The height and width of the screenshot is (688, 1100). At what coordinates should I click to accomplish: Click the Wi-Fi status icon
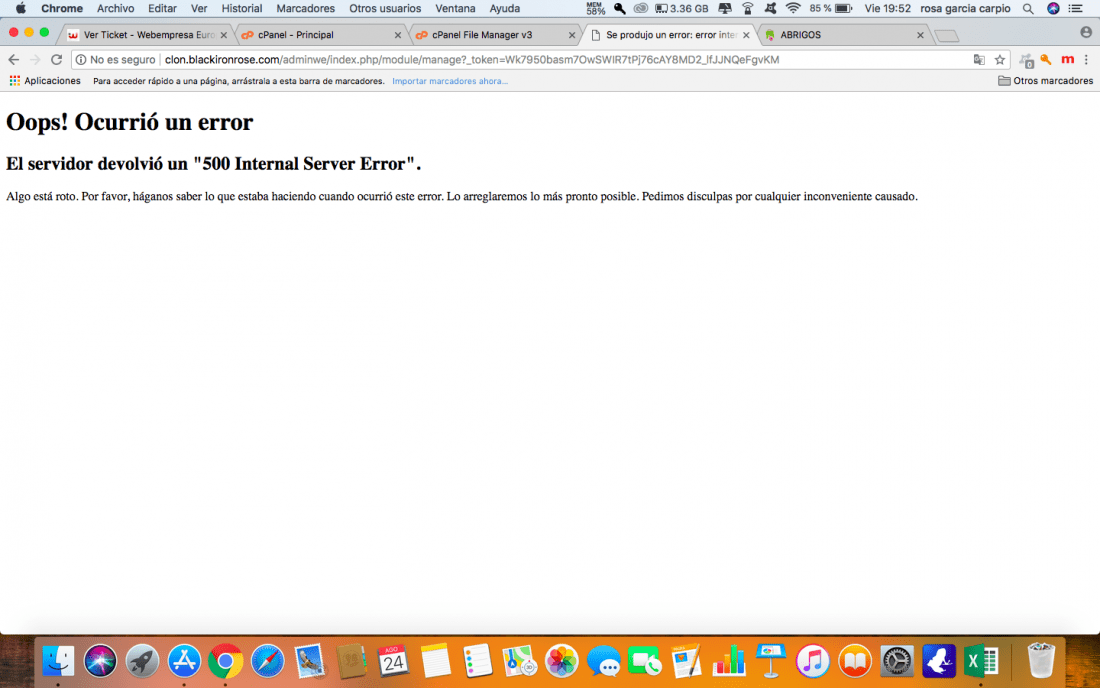point(793,8)
